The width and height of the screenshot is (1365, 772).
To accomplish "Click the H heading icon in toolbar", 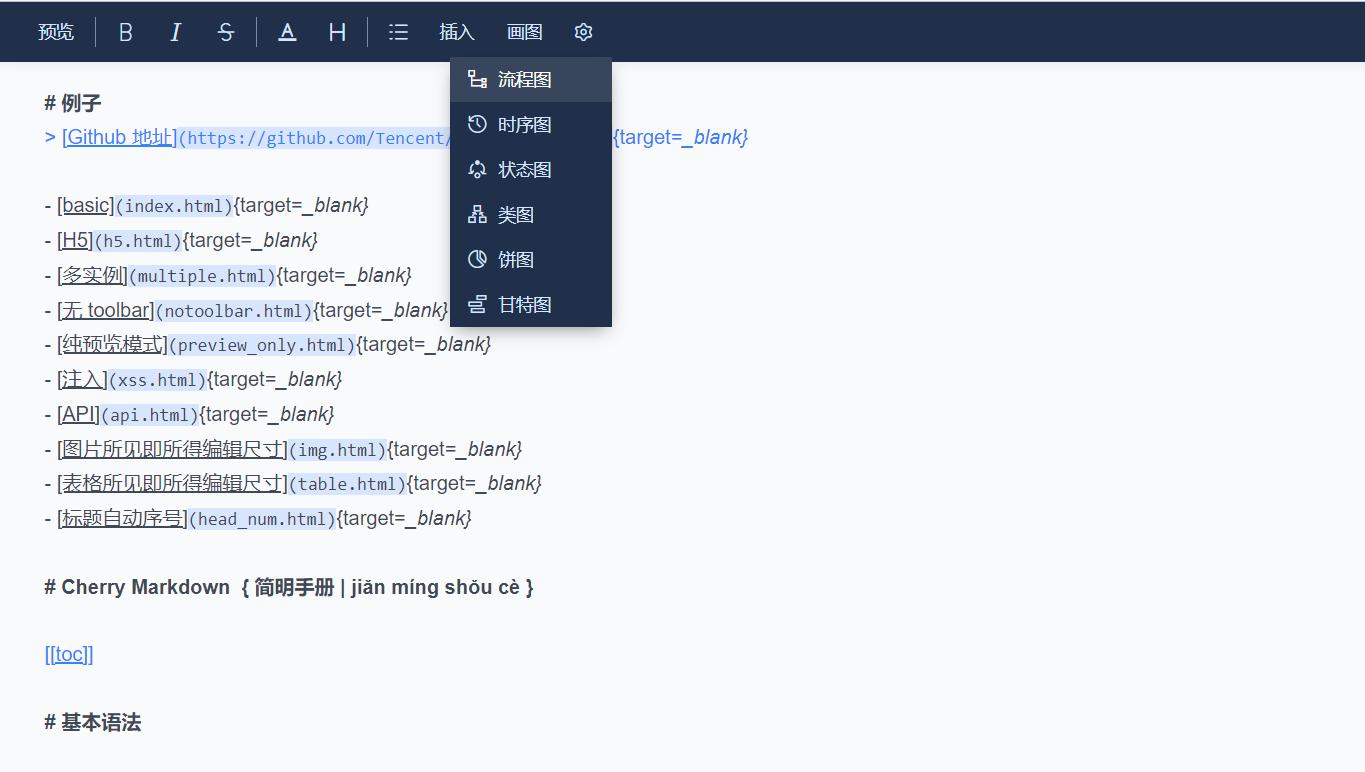I will click(336, 31).
